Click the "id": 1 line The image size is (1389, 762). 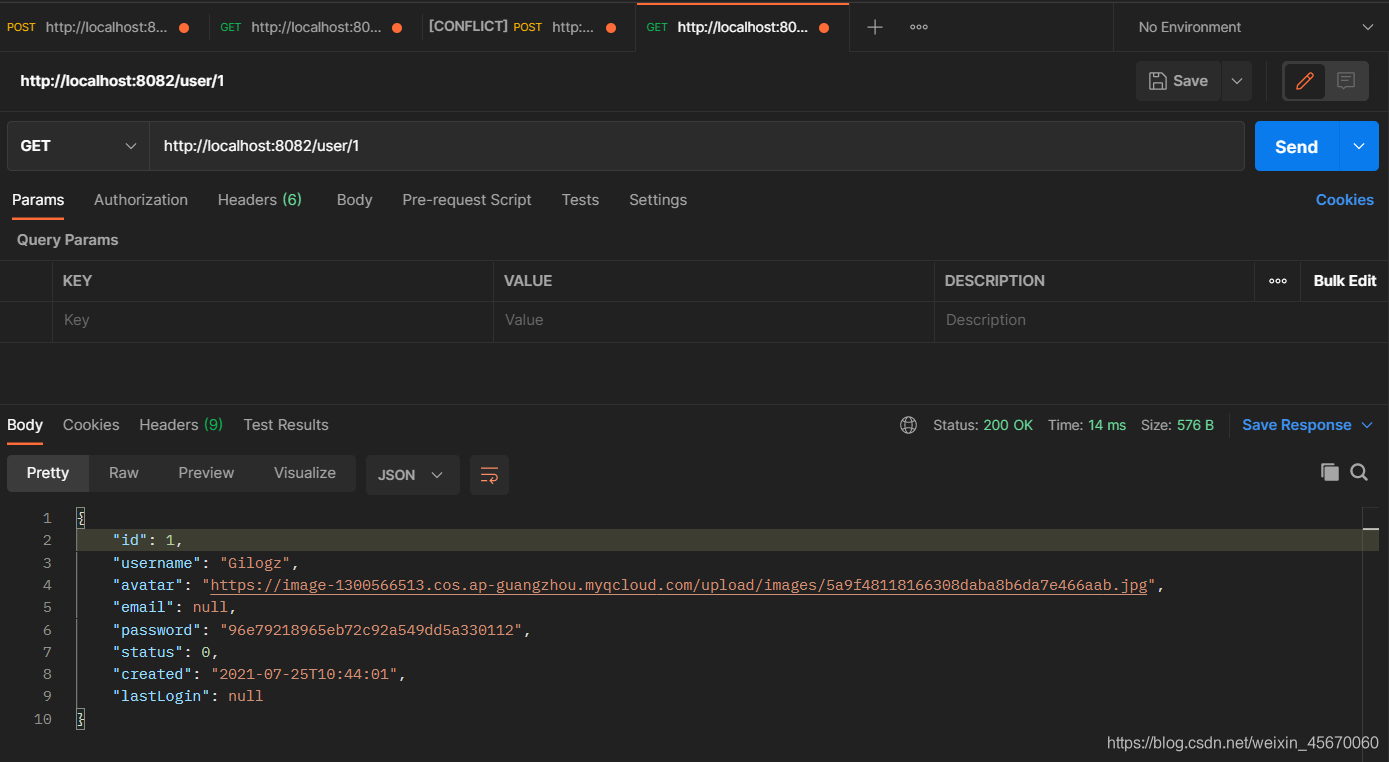[x=147, y=540]
